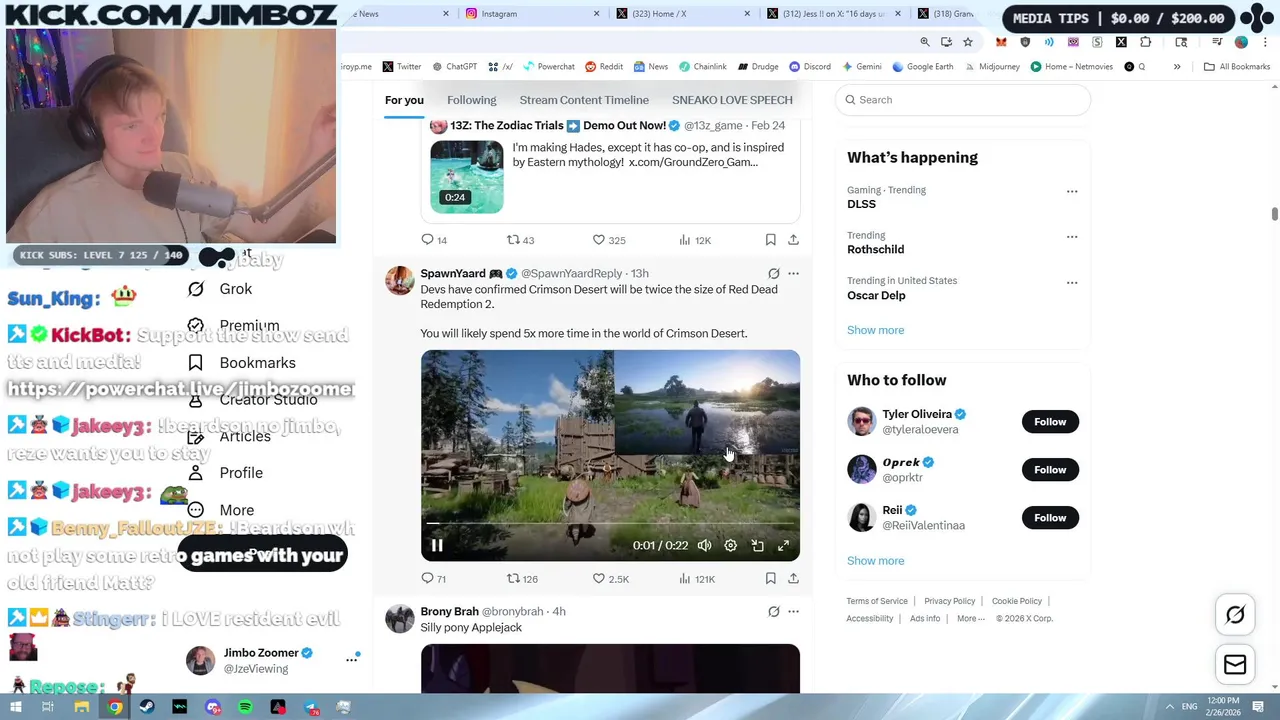The width and height of the screenshot is (1280, 720).
Task: Open the Rothschild trending topic
Action: point(875,249)
